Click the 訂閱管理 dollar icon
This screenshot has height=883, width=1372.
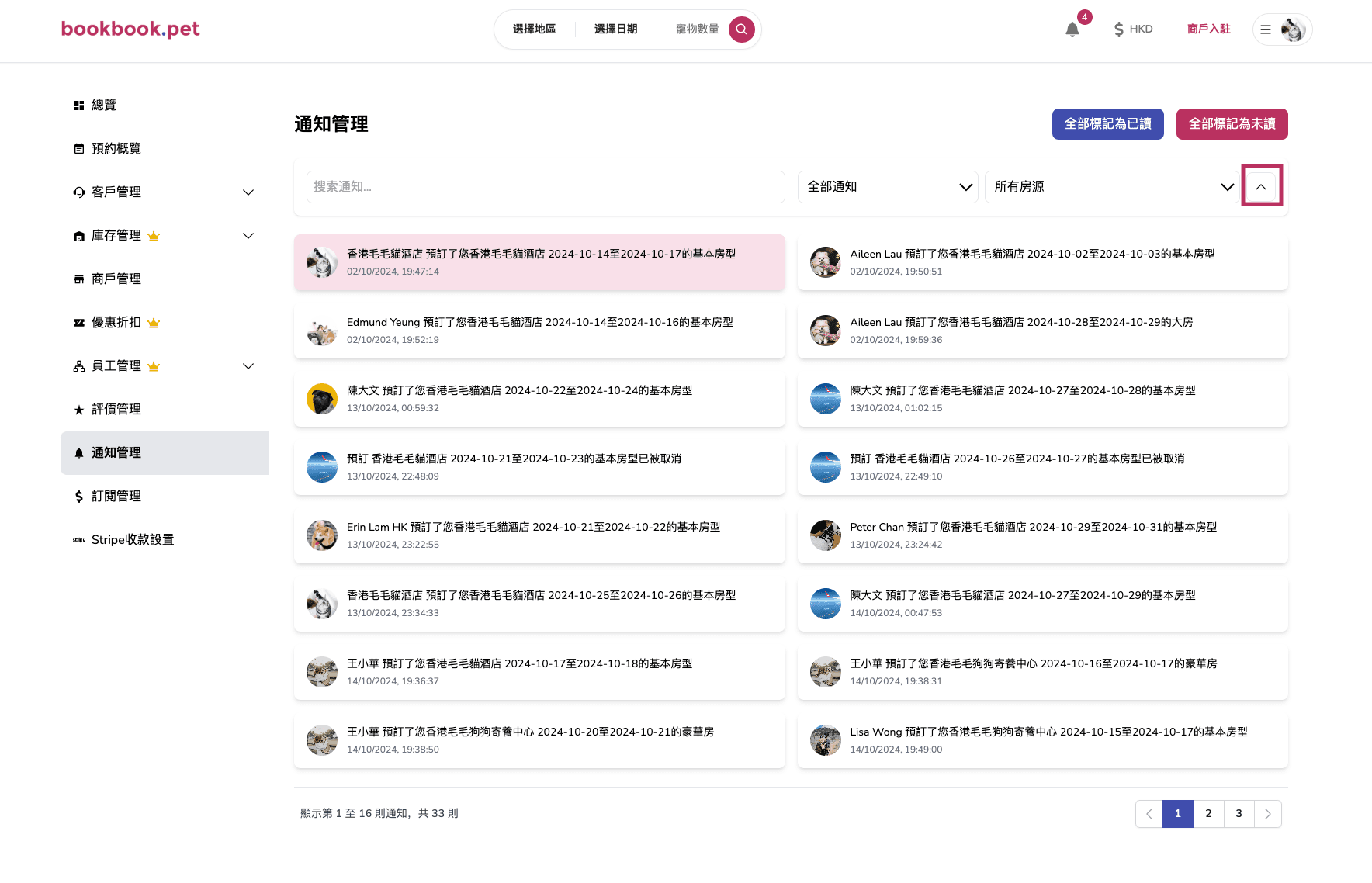click(x=79, y=497)
